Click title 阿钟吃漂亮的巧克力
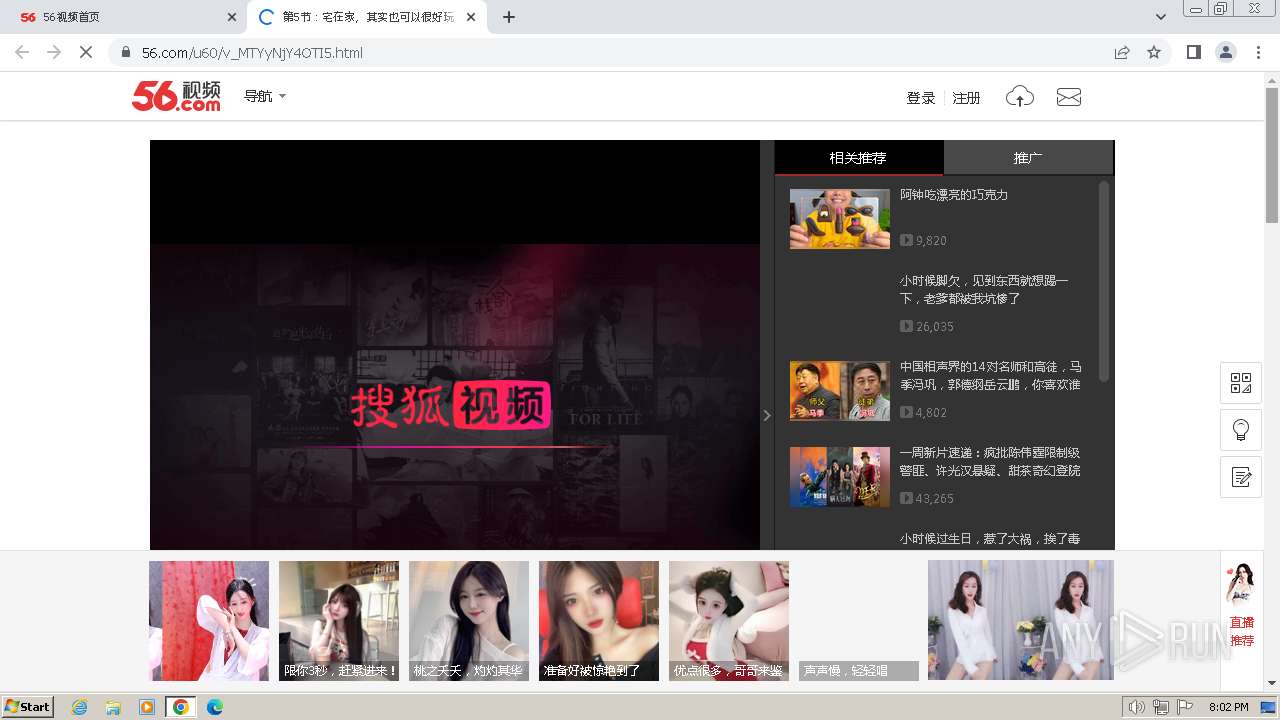The height and width of the screenshot is (720, 1280). (x=954, y=195)
